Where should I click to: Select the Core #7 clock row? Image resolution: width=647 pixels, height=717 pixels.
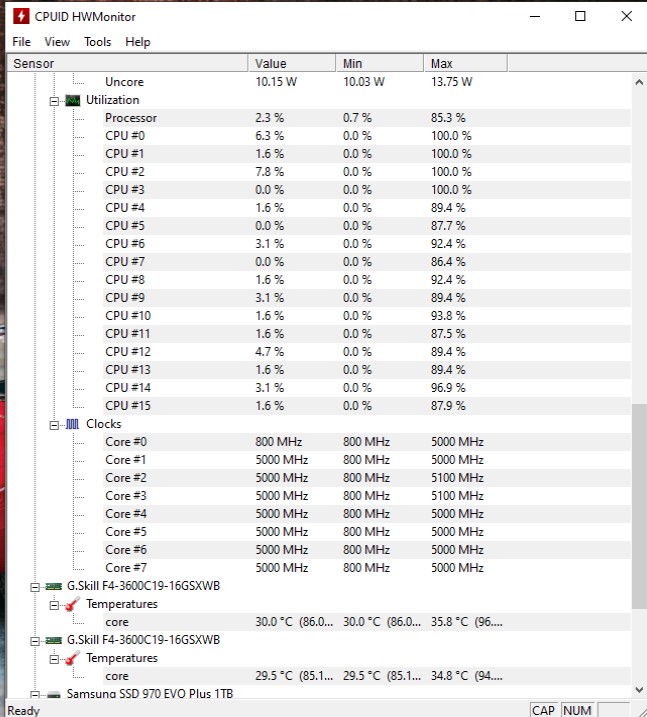tap(367, 568)
